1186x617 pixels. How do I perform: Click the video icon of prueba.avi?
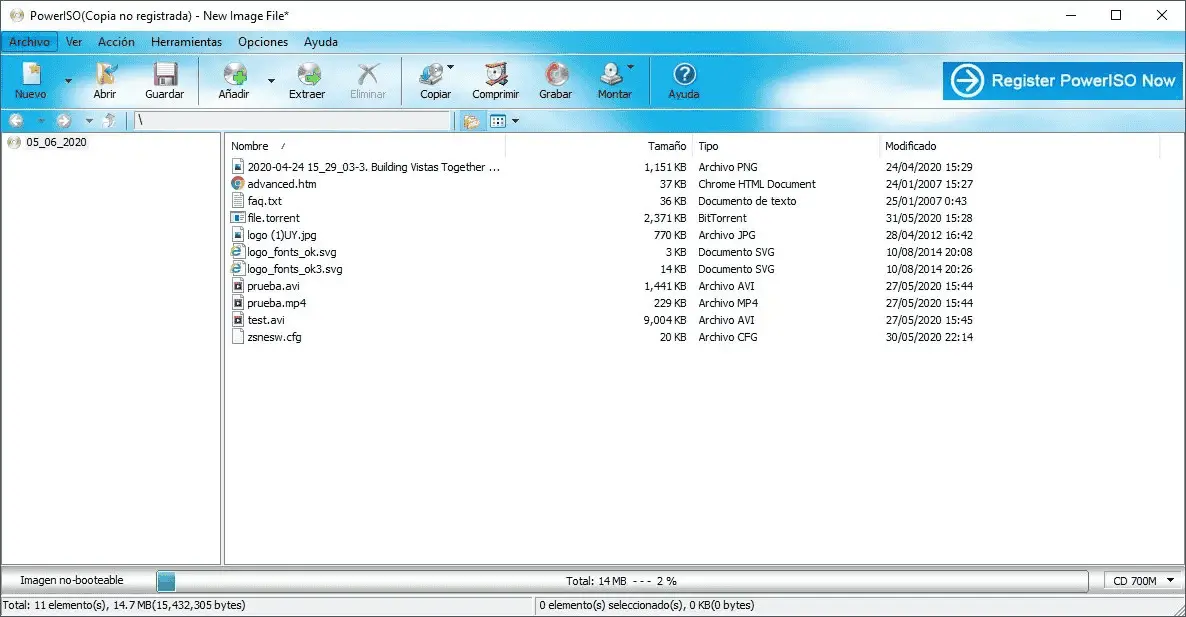[x=238, y=286]
